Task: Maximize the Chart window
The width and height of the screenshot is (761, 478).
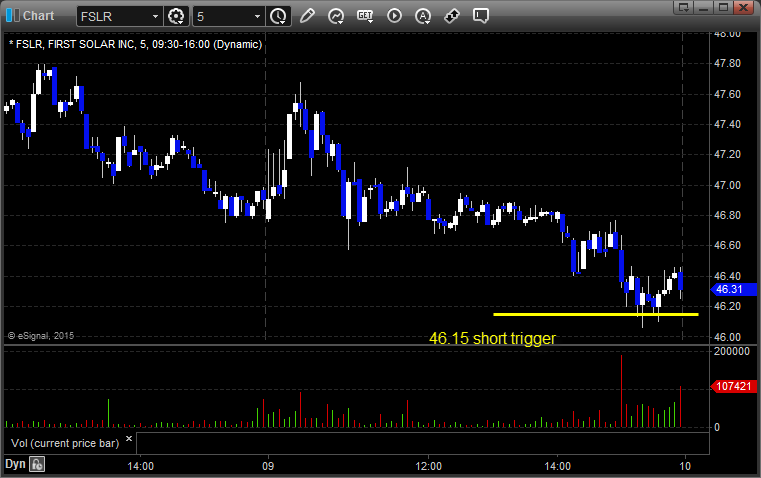Action: click(x=723, y=7)
